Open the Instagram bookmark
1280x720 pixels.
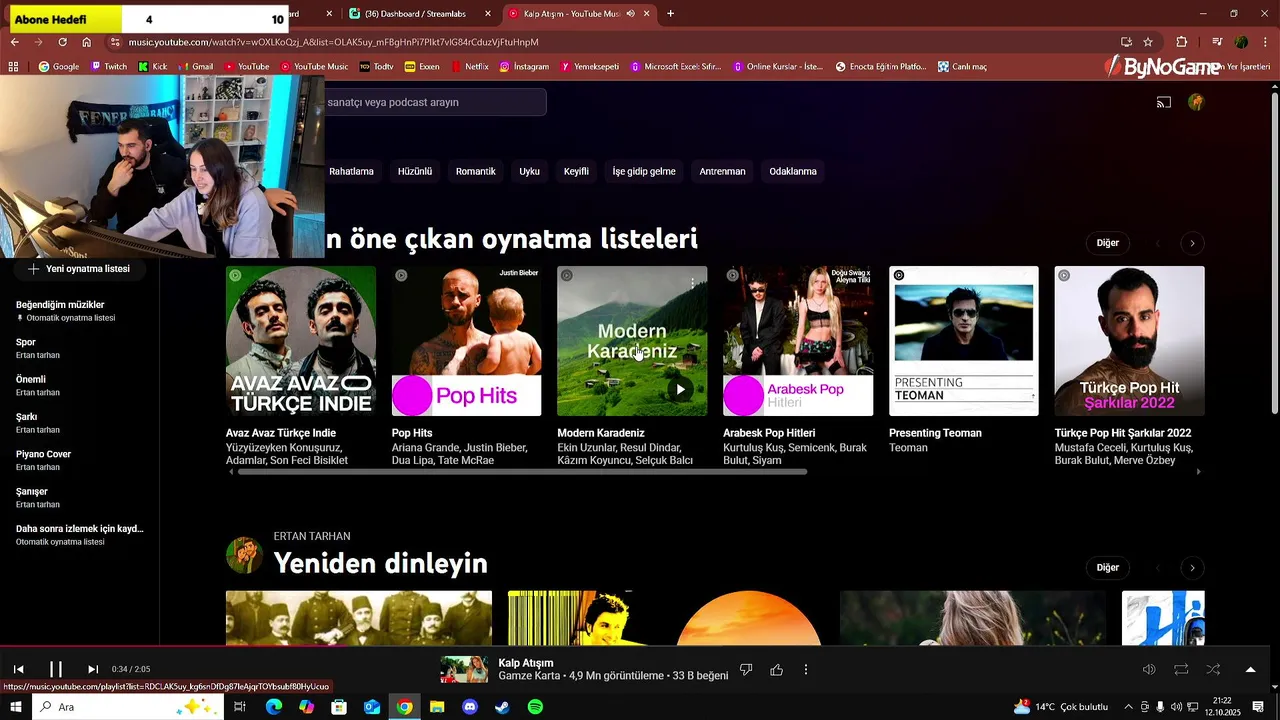coord(524,67)
